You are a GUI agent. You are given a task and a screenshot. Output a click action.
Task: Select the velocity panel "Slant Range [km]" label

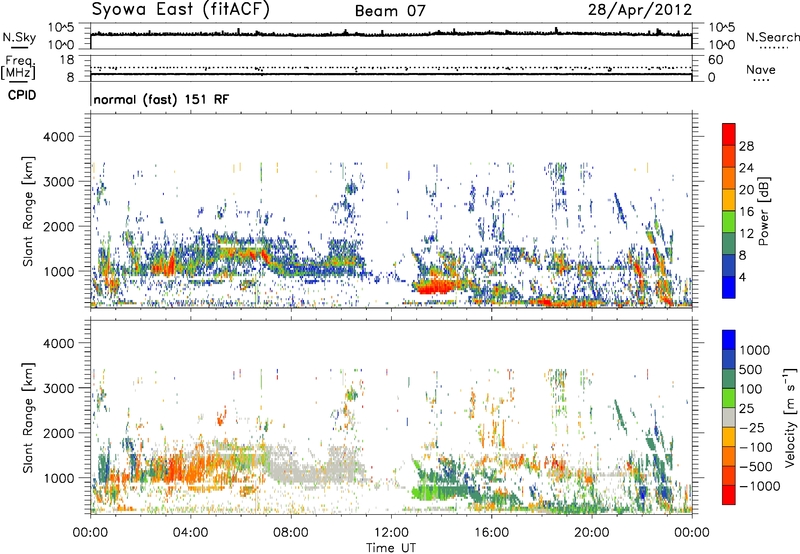28,418
